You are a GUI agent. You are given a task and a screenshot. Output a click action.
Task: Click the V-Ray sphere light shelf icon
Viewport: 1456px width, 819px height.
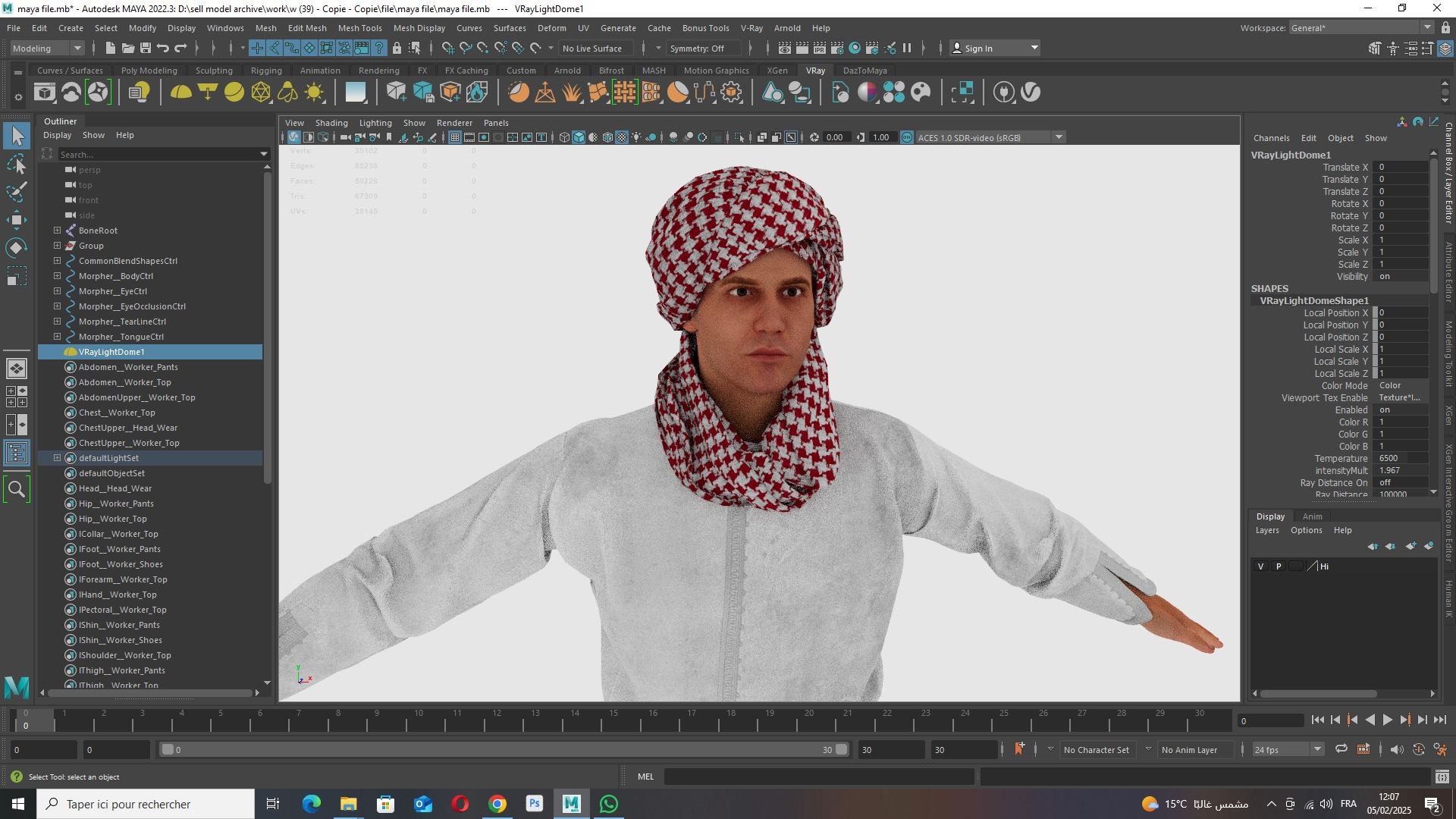(234, 93)
